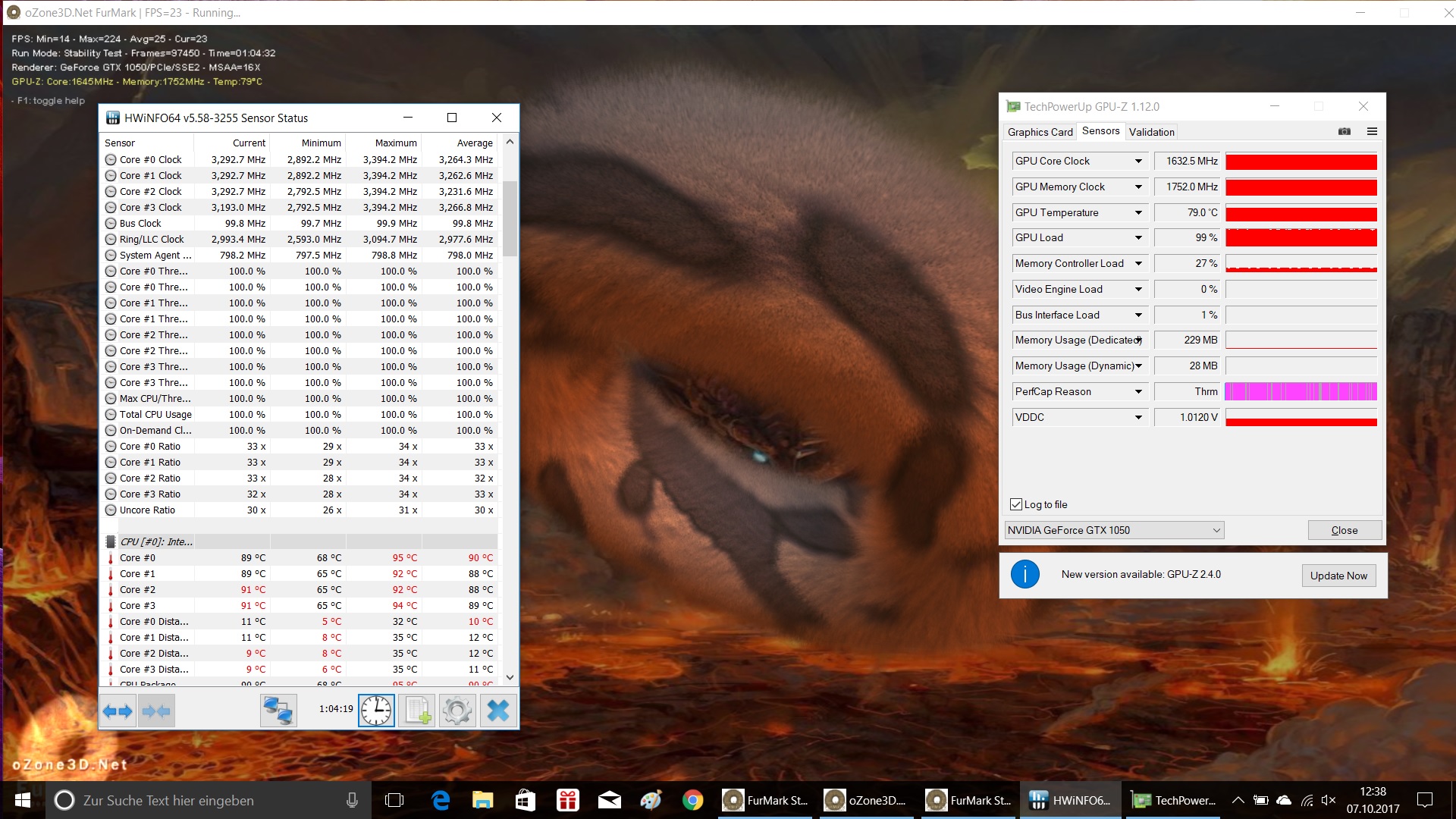Viewport: 1456px width, 819px height.
Task: Launch Microsoft Edge from taskbar
Action: [441, 800]
